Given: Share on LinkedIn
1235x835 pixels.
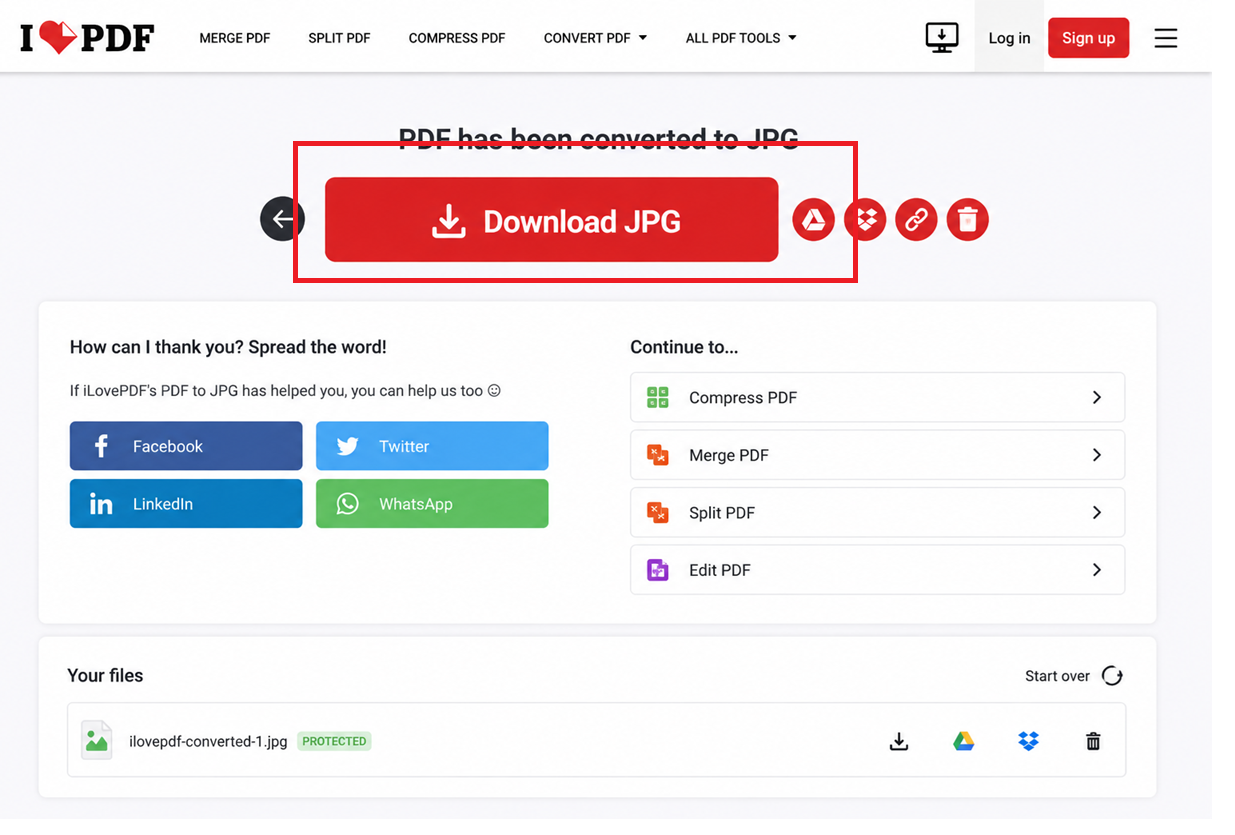Looking at the screenshot, I should tap(186, 504).
